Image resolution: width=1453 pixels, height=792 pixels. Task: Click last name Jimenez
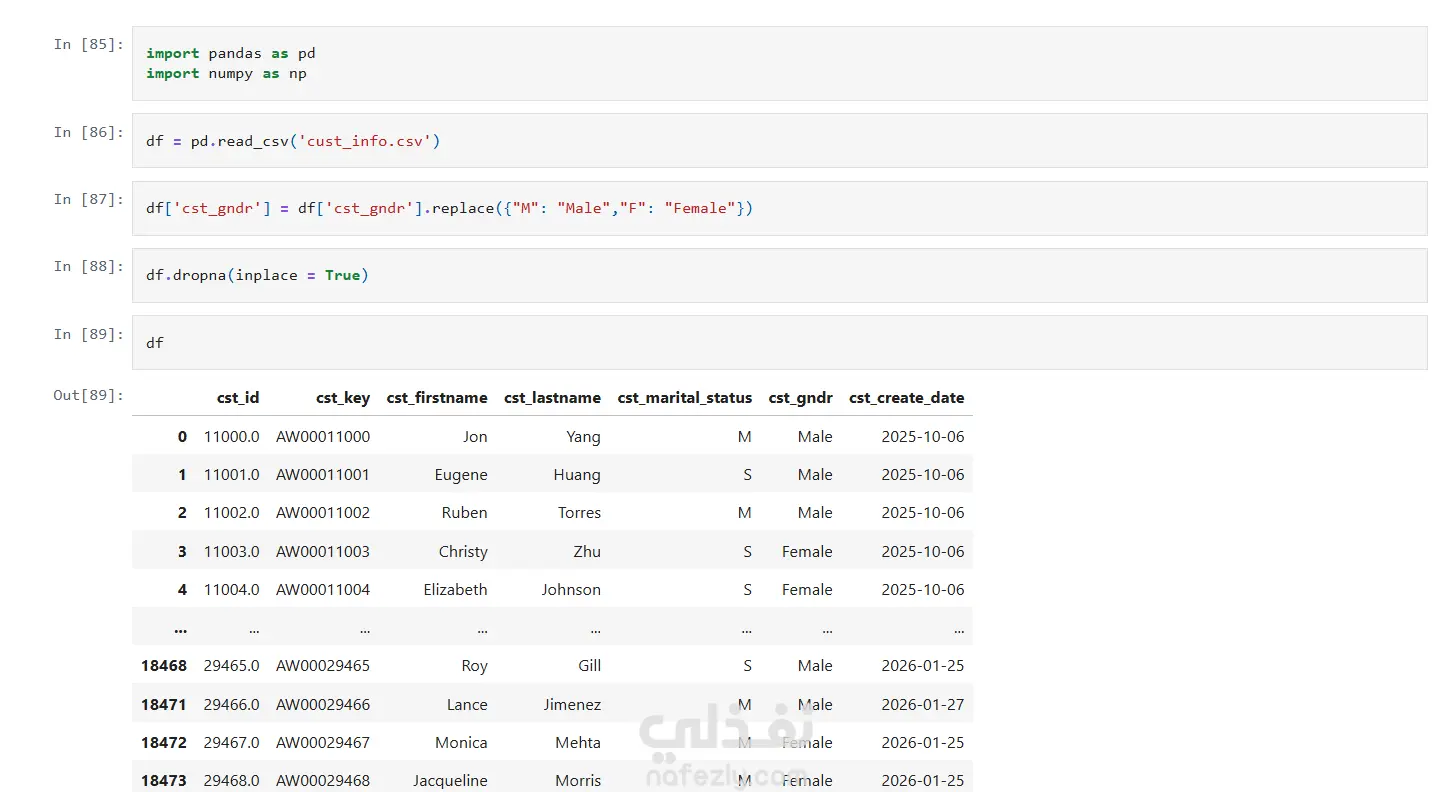(572, 704)
